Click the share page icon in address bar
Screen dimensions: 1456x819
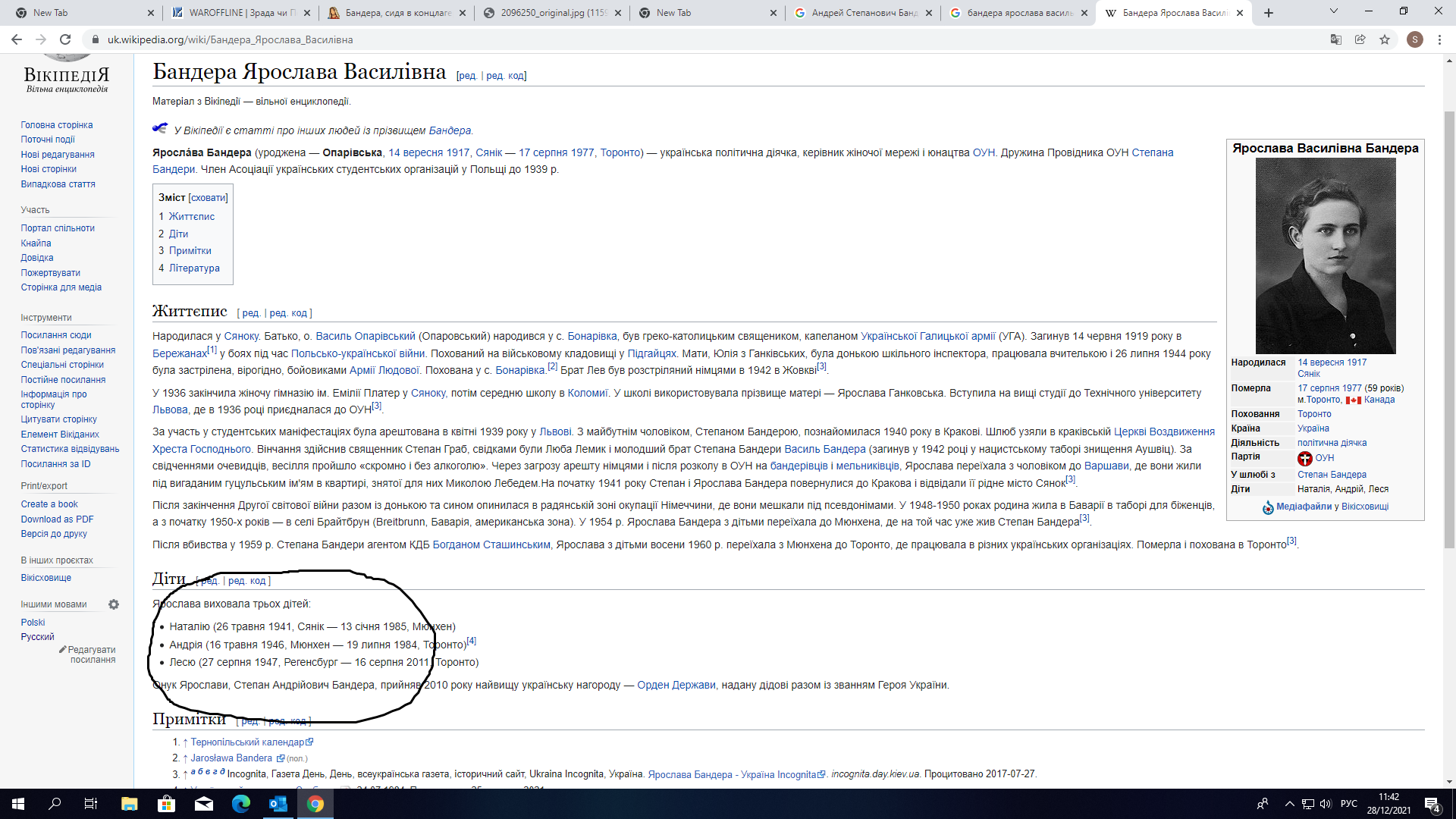[x=1360, y=39]
